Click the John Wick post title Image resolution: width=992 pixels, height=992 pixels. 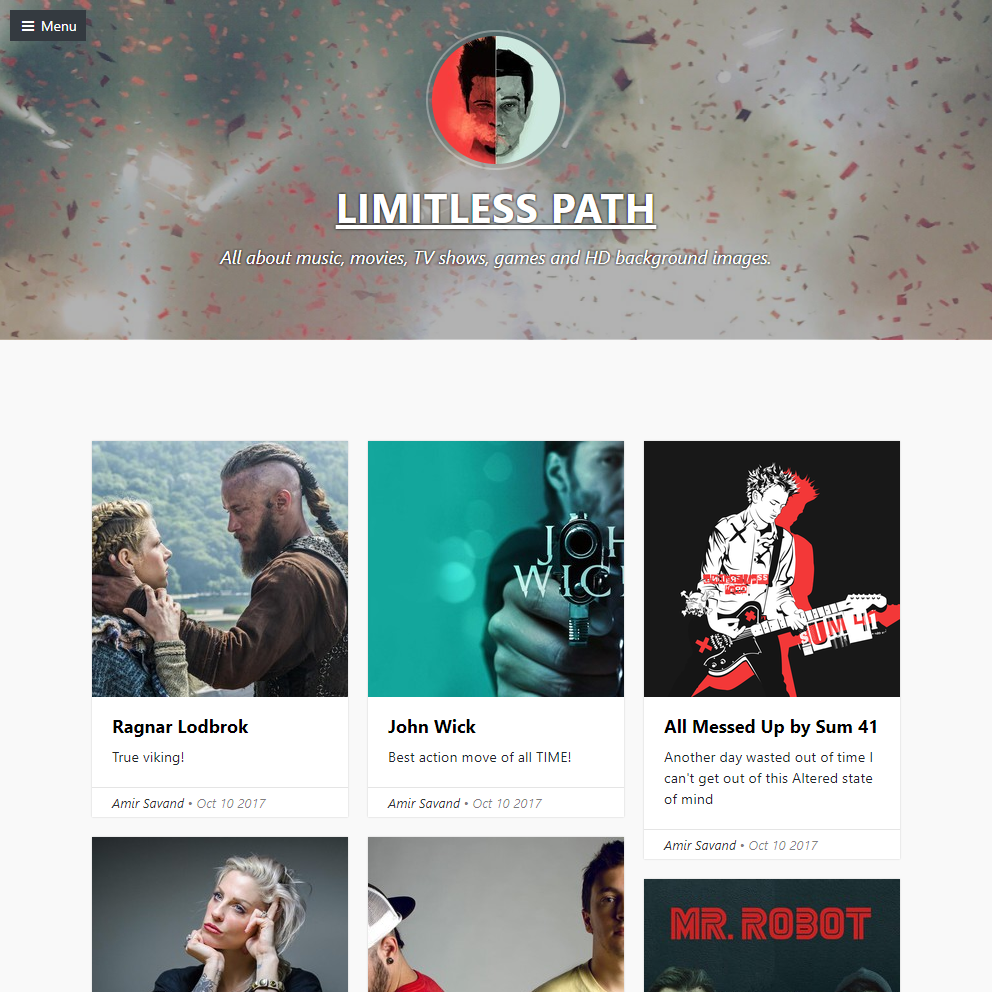(x=431, y=727)
